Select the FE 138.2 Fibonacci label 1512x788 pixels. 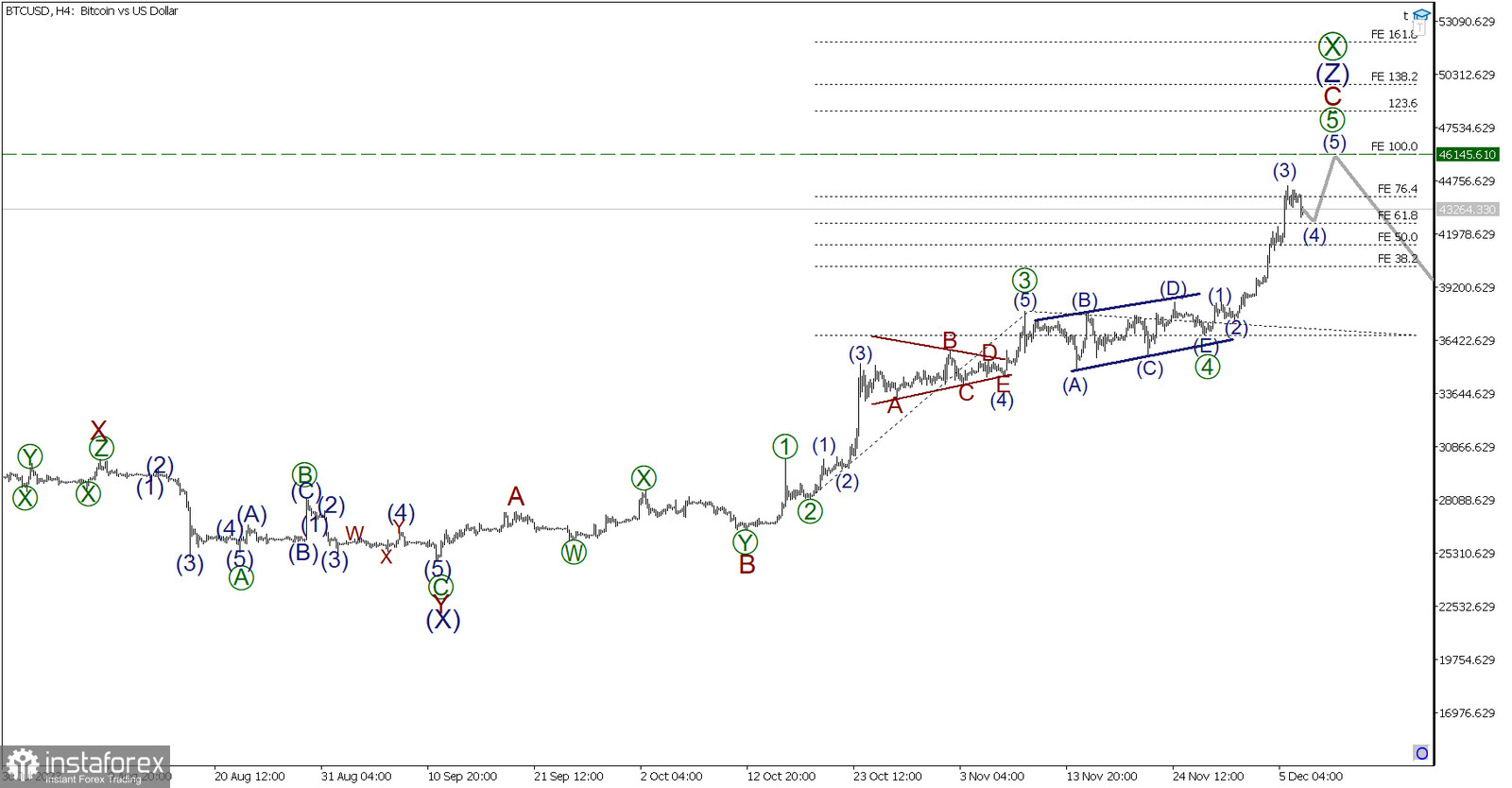pyautogui.click(x=1395, y=77)
